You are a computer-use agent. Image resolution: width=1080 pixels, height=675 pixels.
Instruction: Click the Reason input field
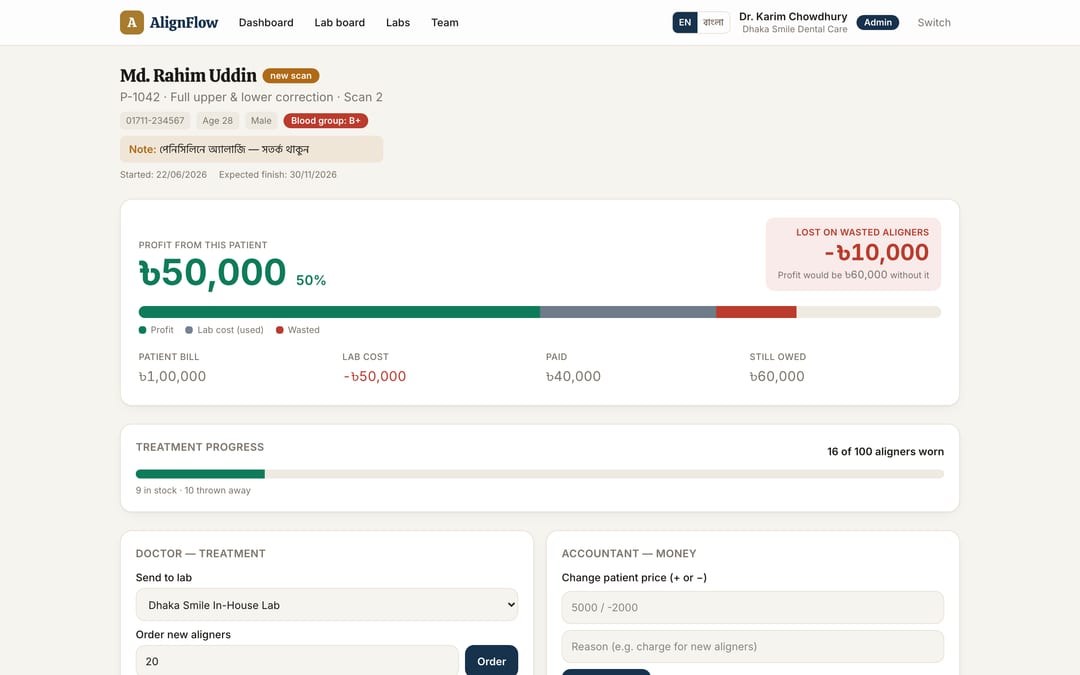click(752, 647)
